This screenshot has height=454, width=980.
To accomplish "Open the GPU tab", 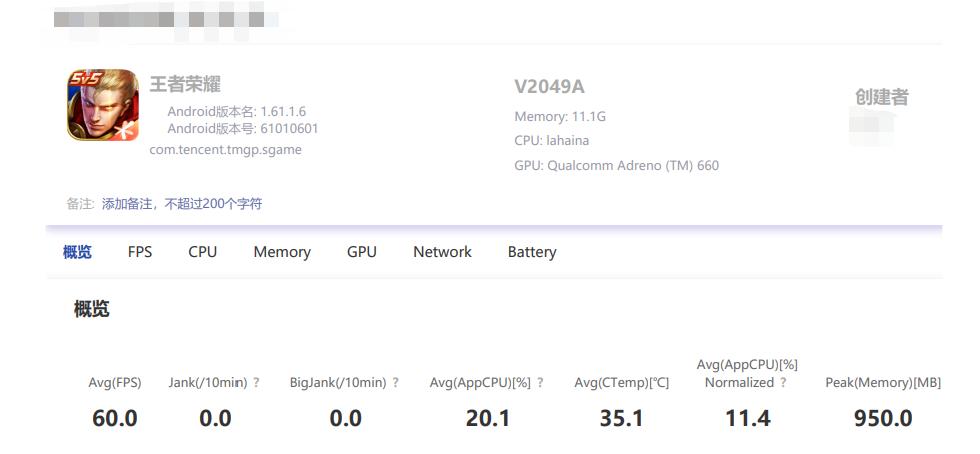I will pyautogui.click(x=362, y=252).
